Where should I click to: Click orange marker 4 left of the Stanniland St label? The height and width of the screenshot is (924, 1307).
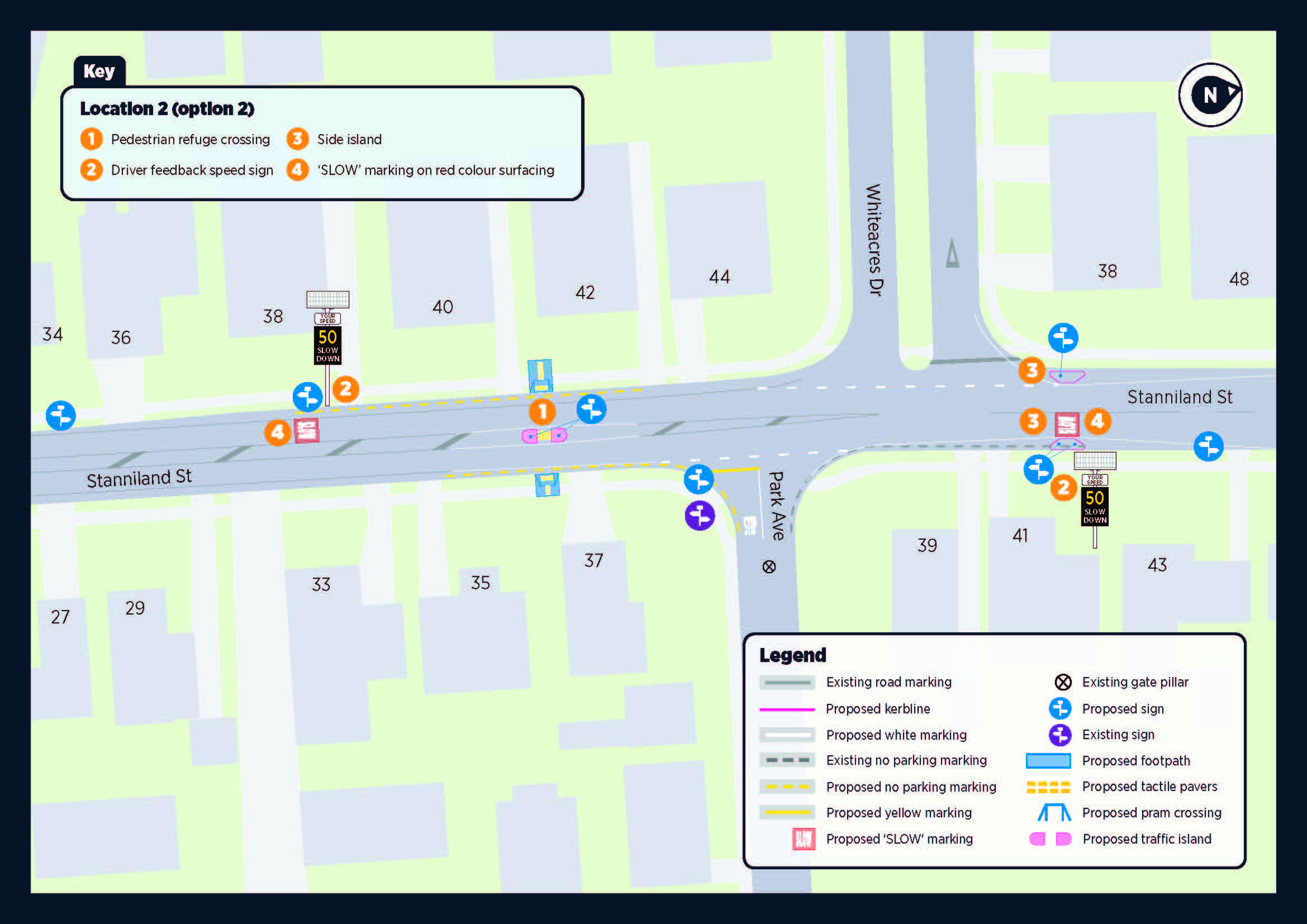1097,422
